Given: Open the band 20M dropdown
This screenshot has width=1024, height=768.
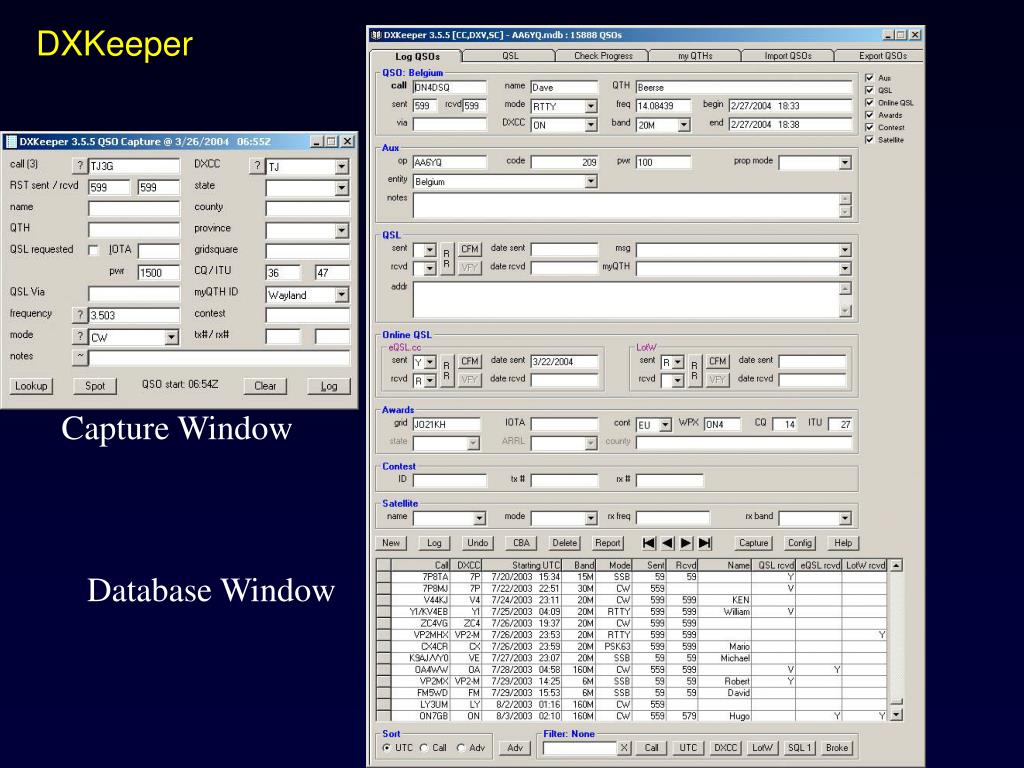Looking at the screenshot, I should click(684, 125).
